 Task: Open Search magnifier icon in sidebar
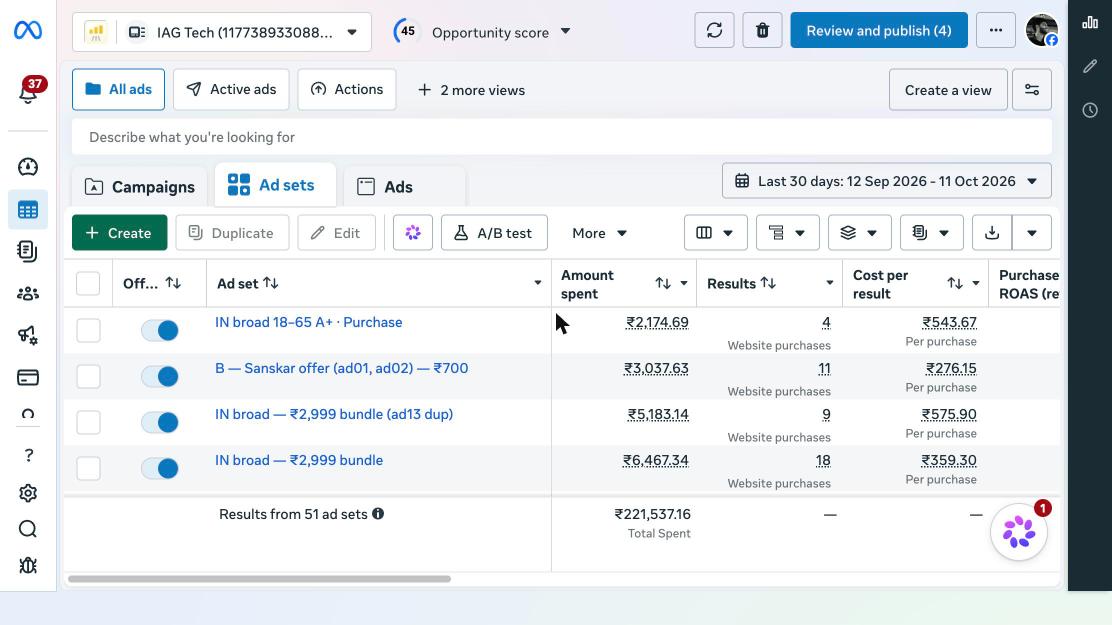(28, 529)
